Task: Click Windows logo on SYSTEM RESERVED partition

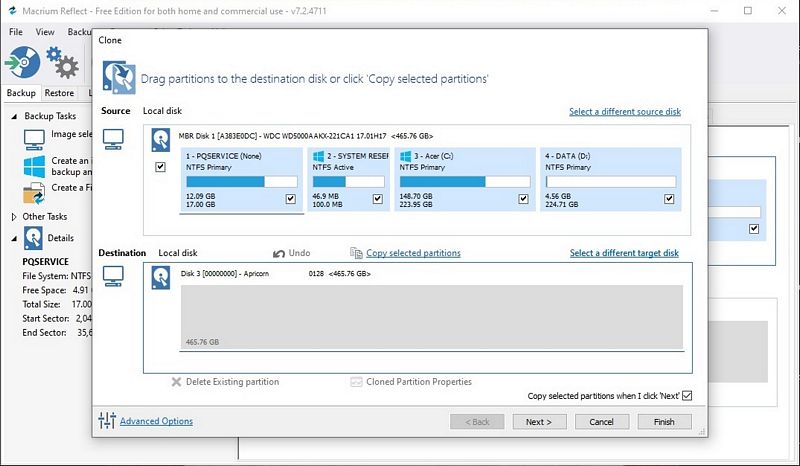Action: pos(318,156)
